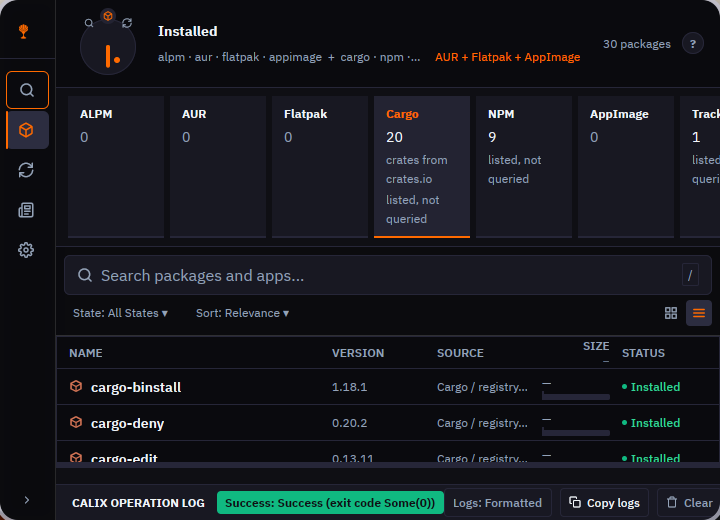Click the Copy logs button

pyautogui.click(x=604, y=503)
